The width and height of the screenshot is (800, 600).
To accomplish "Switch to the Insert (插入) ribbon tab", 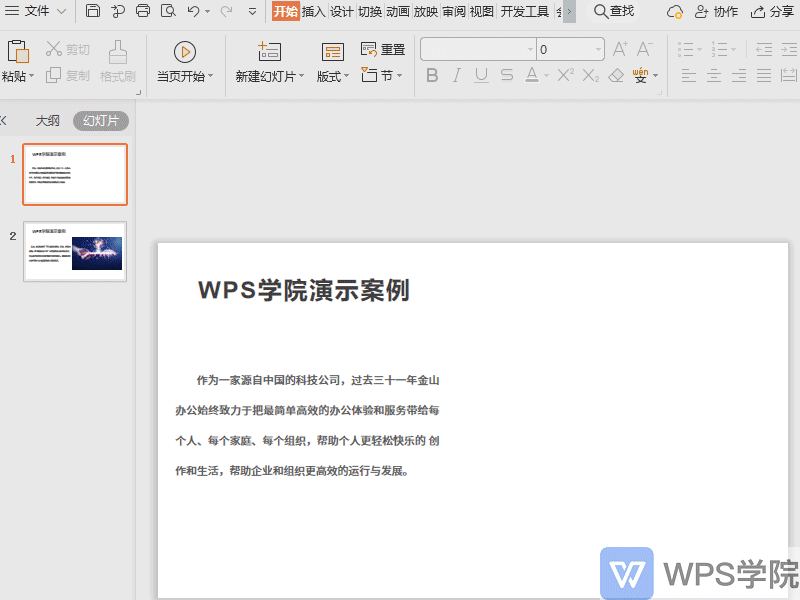I will (313, 11).
